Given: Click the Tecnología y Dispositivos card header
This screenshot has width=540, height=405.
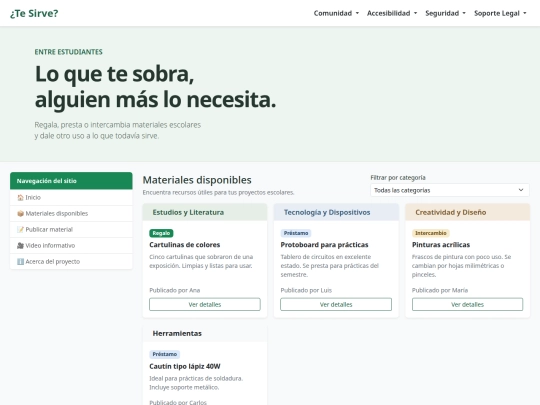Looking at the screenshot, I should click(x=336, y=212).
